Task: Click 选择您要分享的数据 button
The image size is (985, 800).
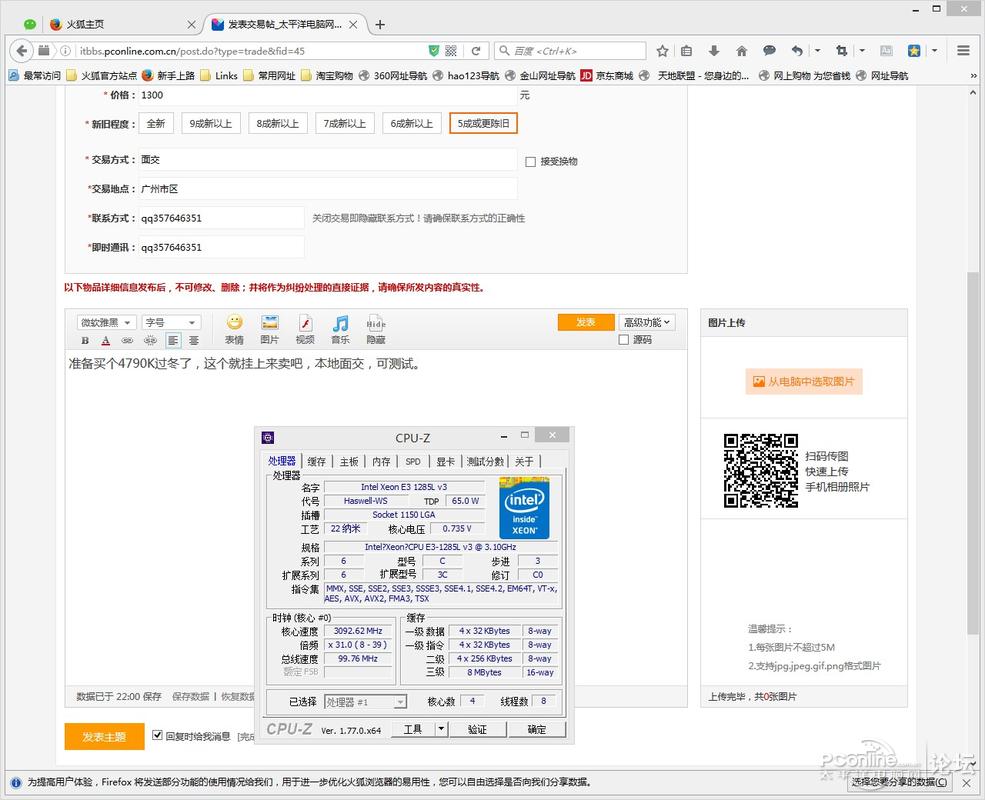Action: [900, 782]
